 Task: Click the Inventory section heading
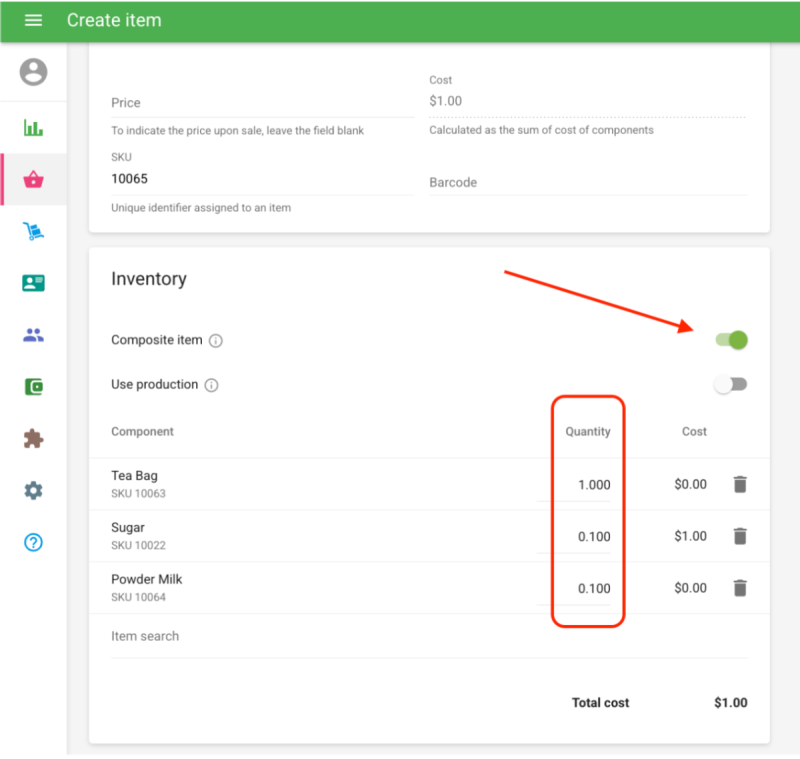[x=149, y=279]
